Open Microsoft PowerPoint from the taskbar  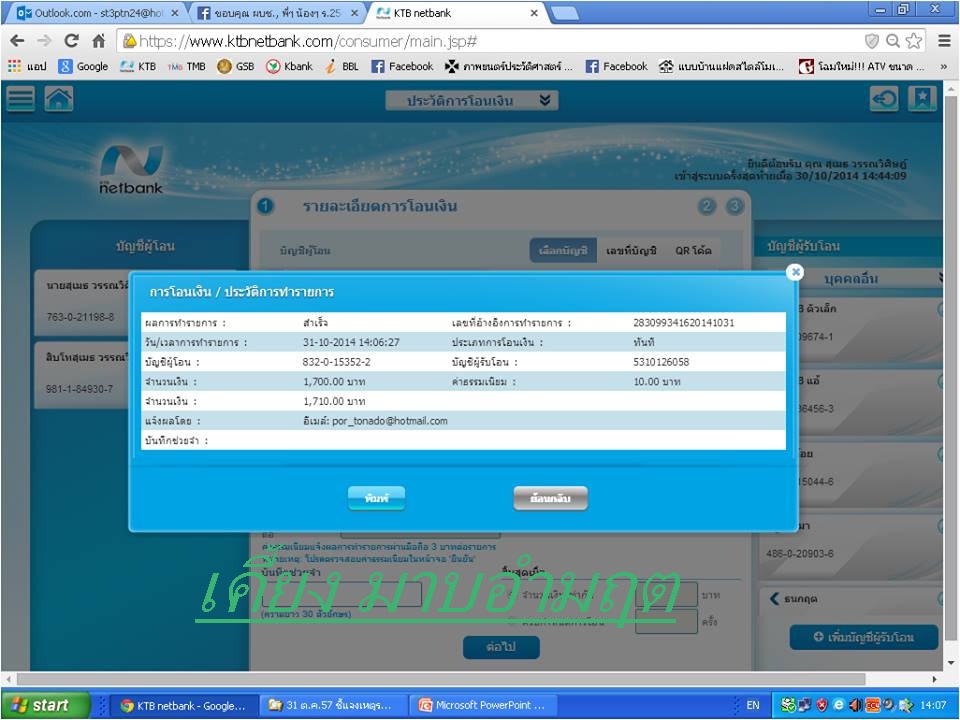tap(482, 705)
